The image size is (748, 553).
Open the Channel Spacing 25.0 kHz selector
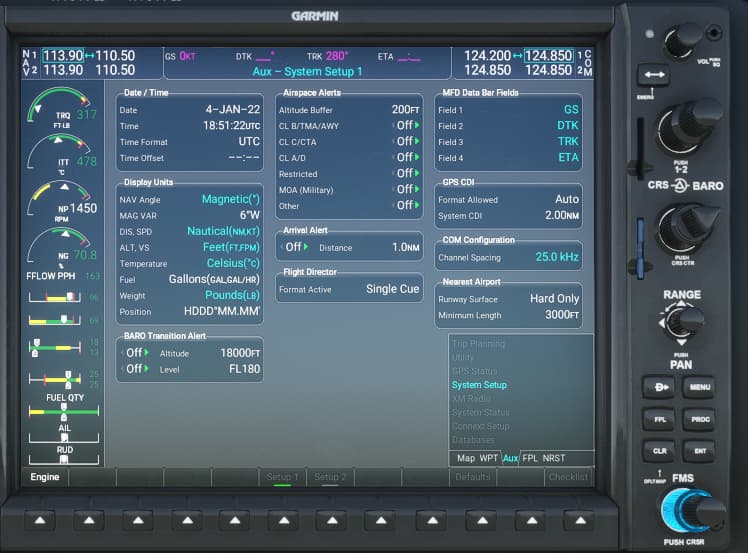557,257
